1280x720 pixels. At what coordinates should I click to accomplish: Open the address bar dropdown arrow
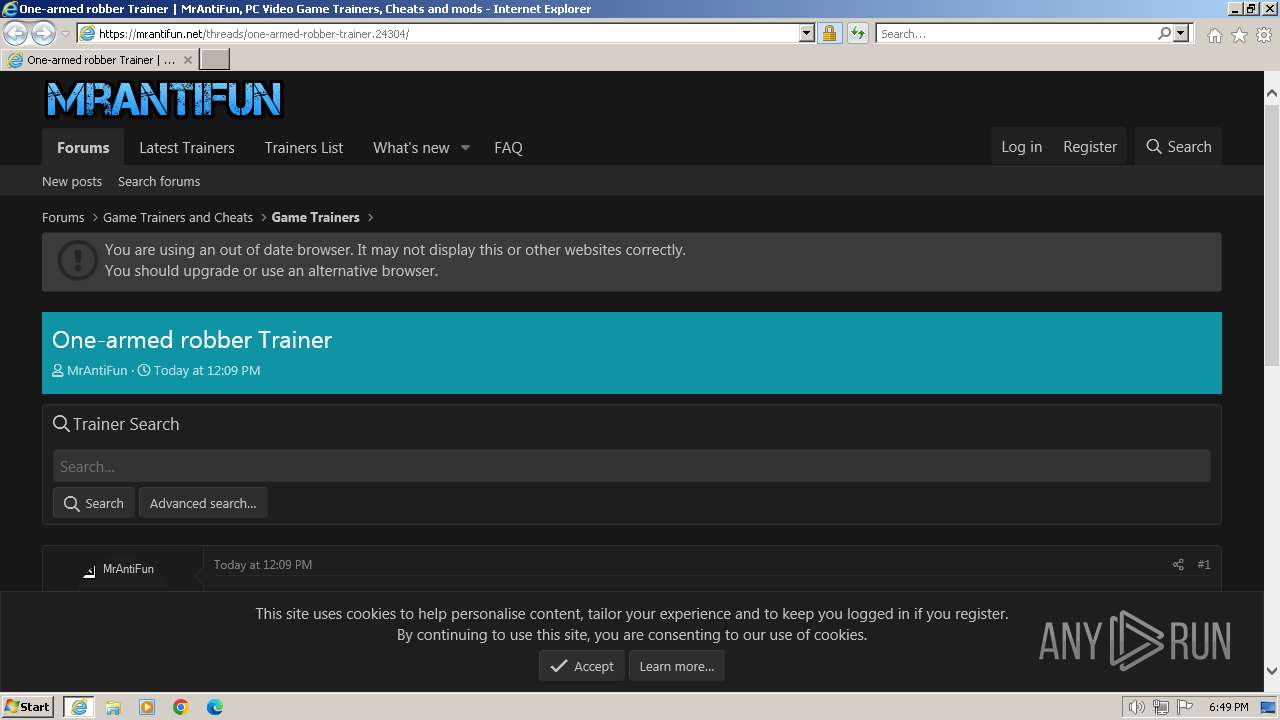tap(807, 33)
